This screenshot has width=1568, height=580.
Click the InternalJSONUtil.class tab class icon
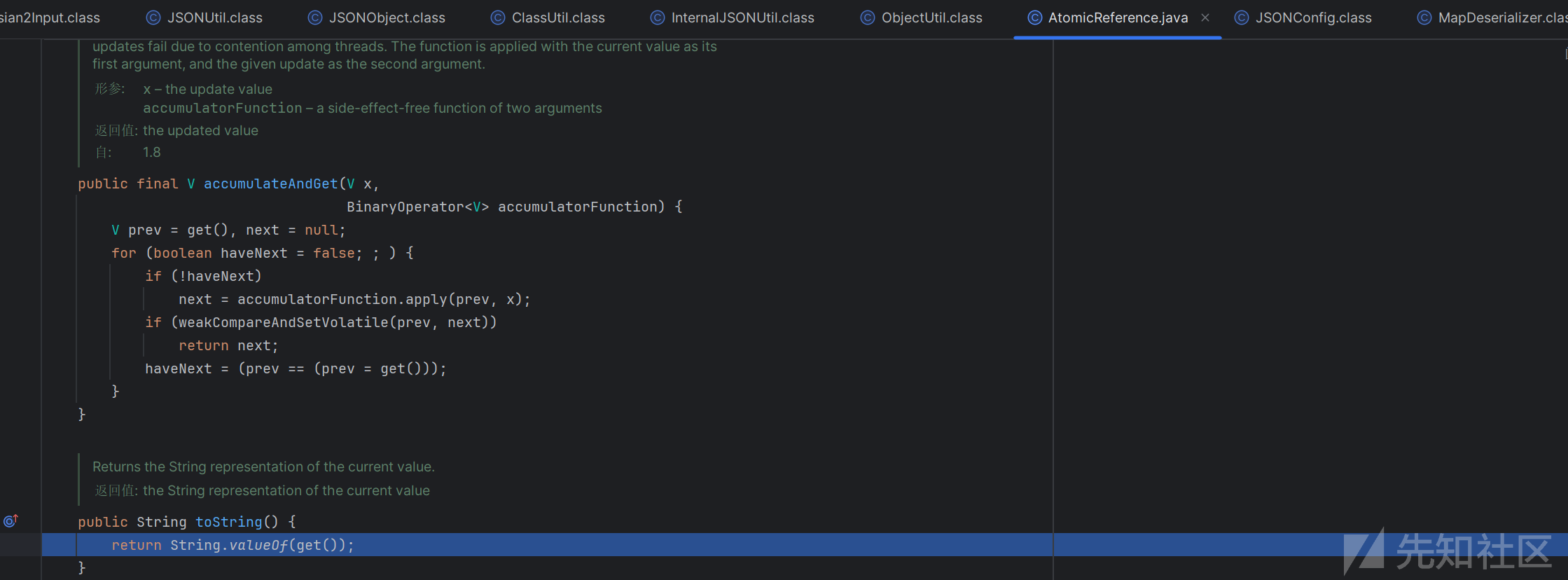click(x=658, y=18)
